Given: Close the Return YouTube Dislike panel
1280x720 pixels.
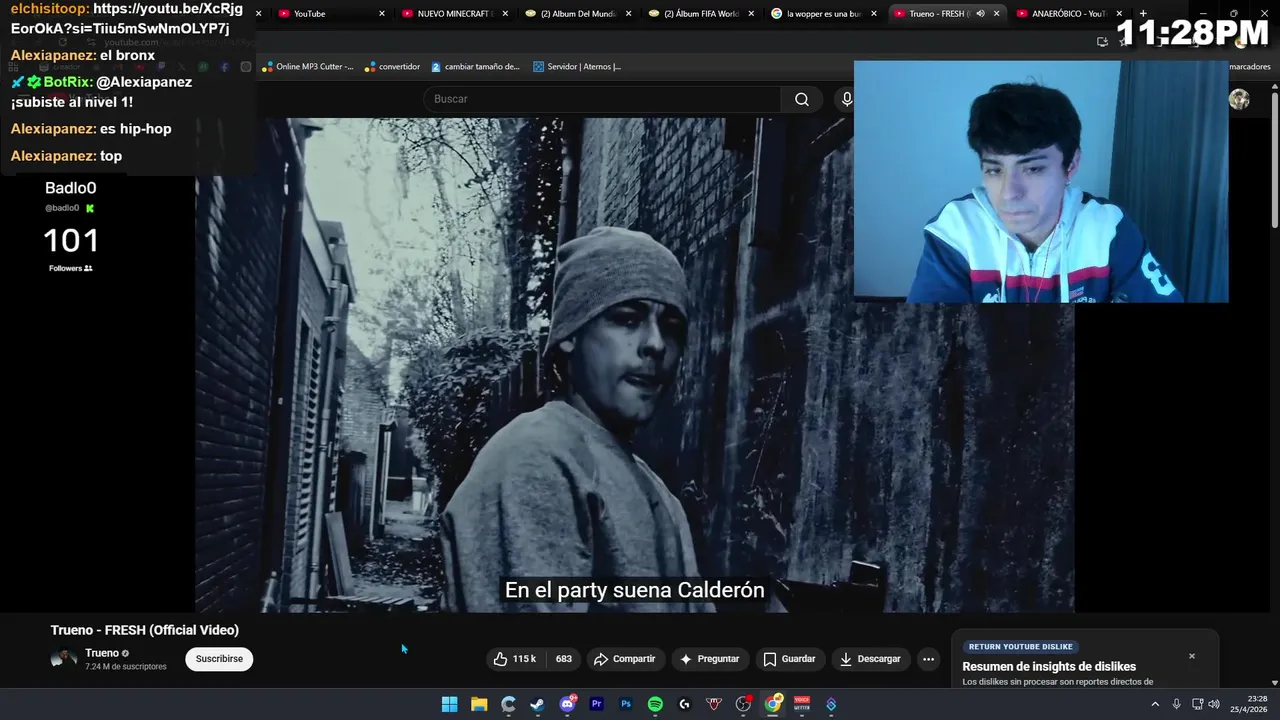Looking at the screenshot, I should click(x=1191, y=656).
